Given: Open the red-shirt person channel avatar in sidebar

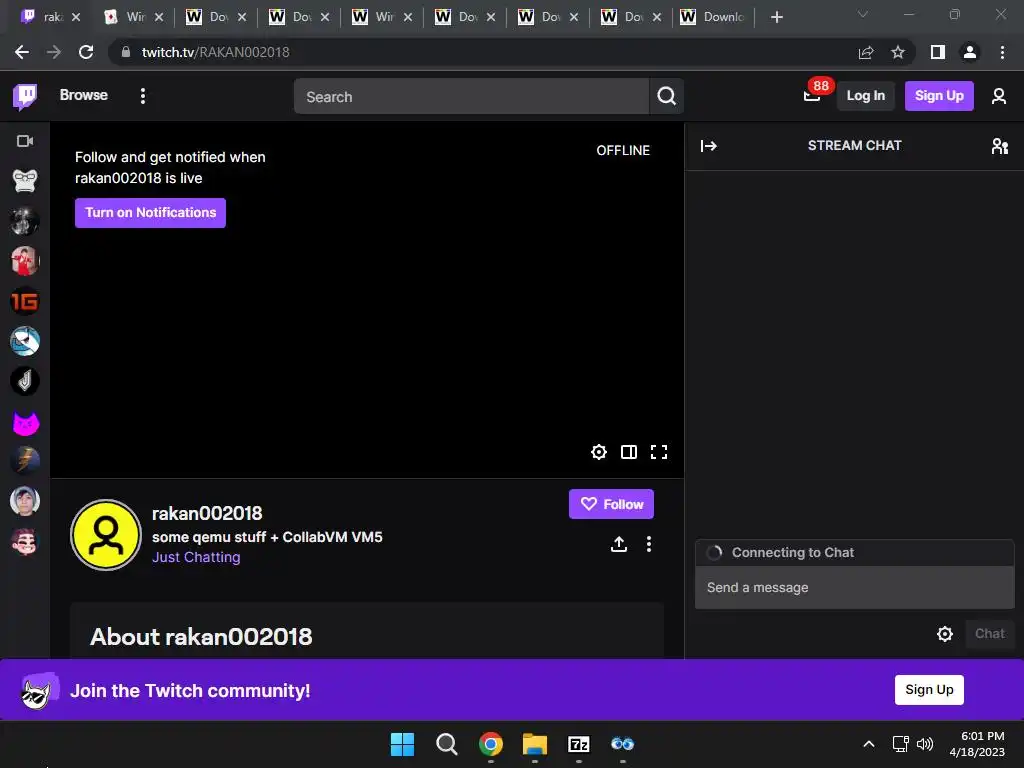Looking at the screenshot, I should point(25,261).
